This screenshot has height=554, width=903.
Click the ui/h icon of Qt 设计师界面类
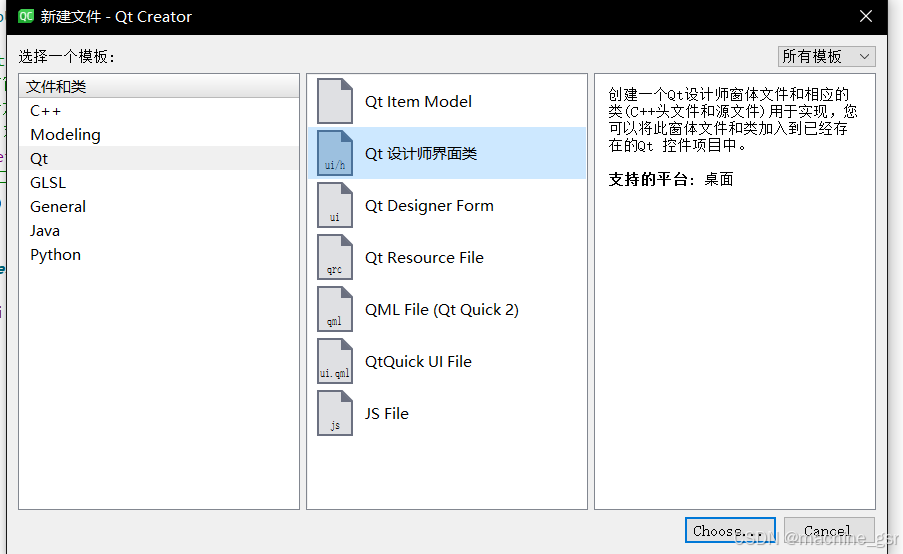(x=335, y=153)
